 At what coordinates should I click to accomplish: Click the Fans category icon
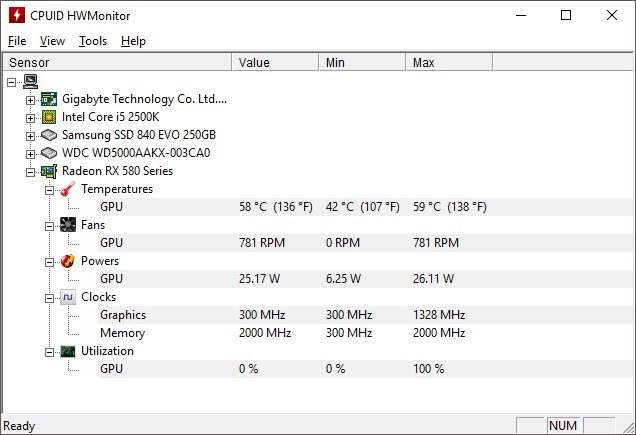point(67,225)
